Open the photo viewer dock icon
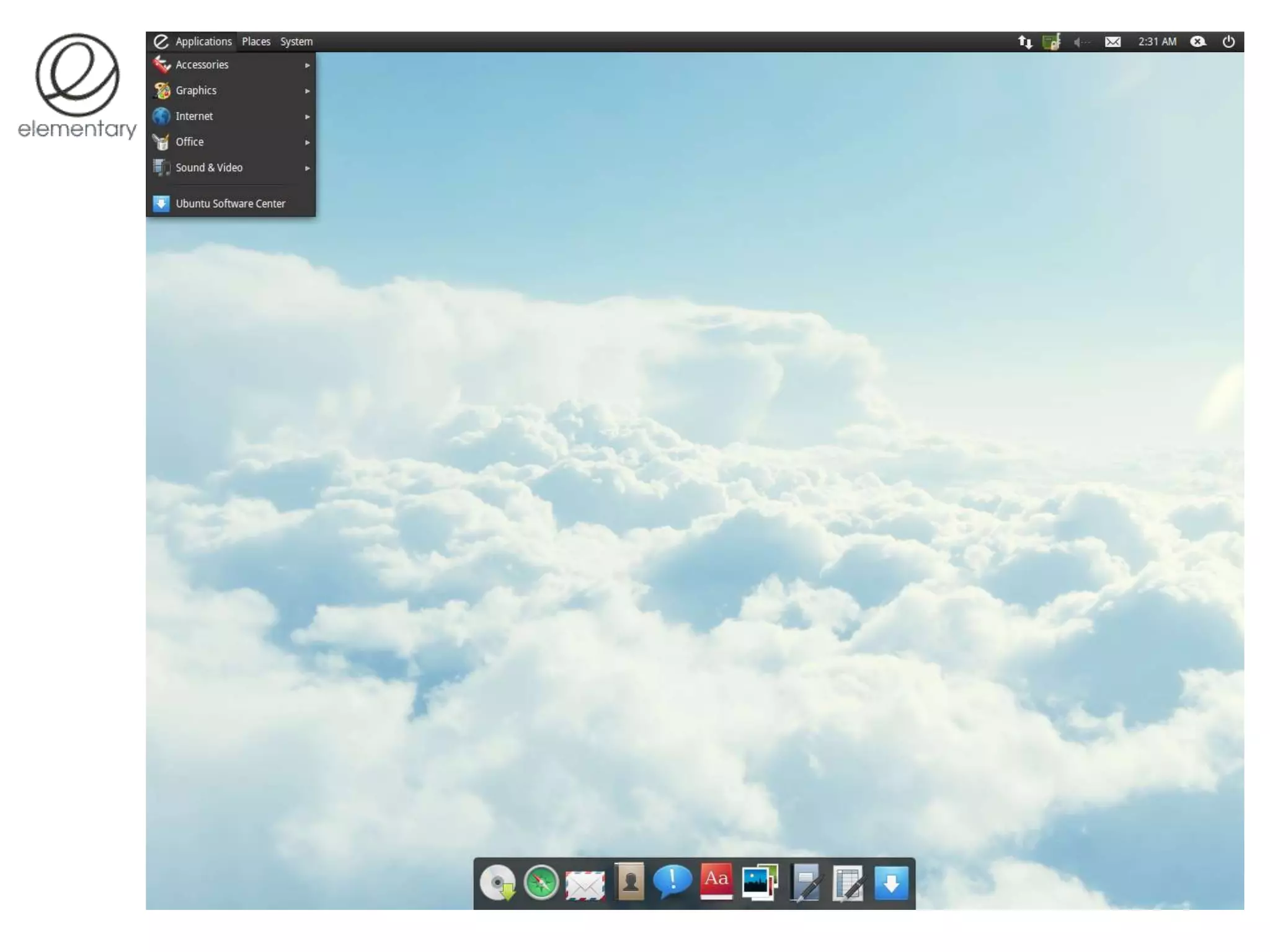Viewport: 1270px width, 952px height. point(760,882)
